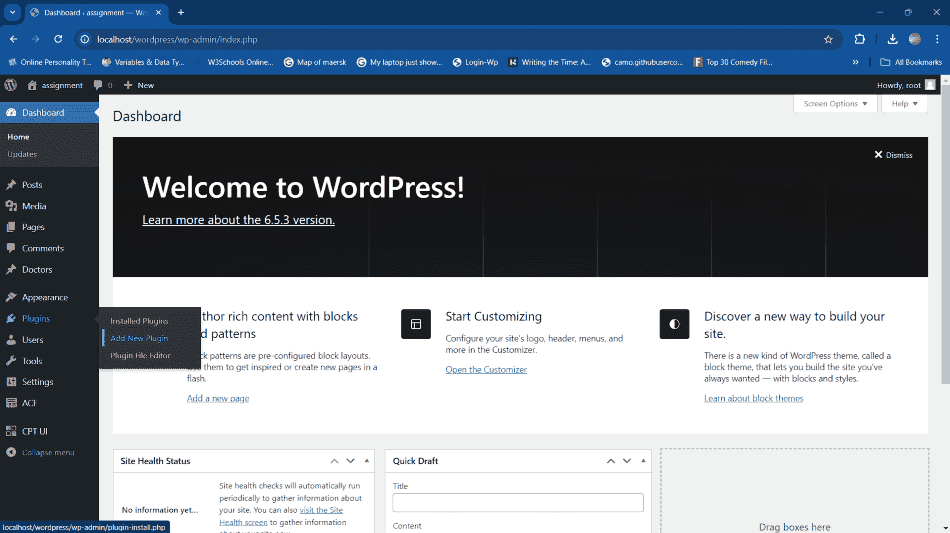The height and width of the screenshot is (533, 950).
Task: Open the Settings sidebar icon
Action: (x=11, y=382)
